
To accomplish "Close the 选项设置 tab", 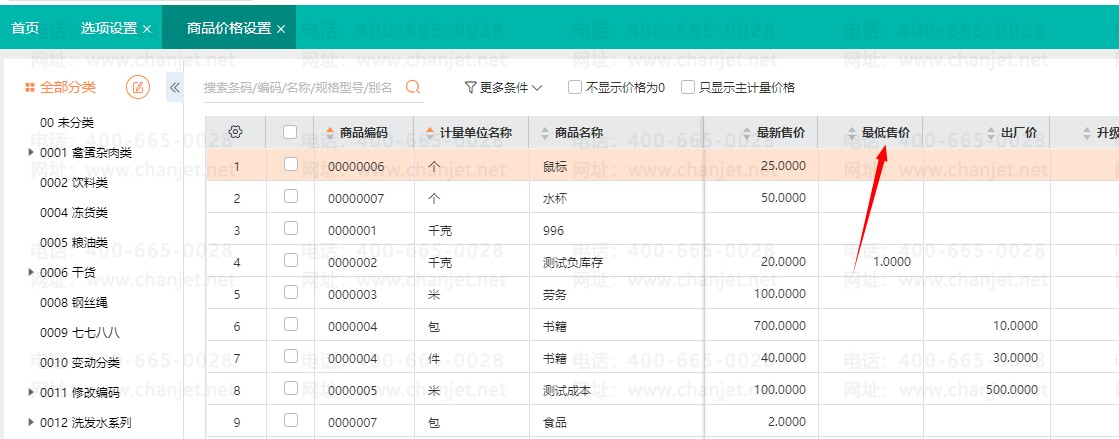I will pyautogui.click(x=147, y=29).
